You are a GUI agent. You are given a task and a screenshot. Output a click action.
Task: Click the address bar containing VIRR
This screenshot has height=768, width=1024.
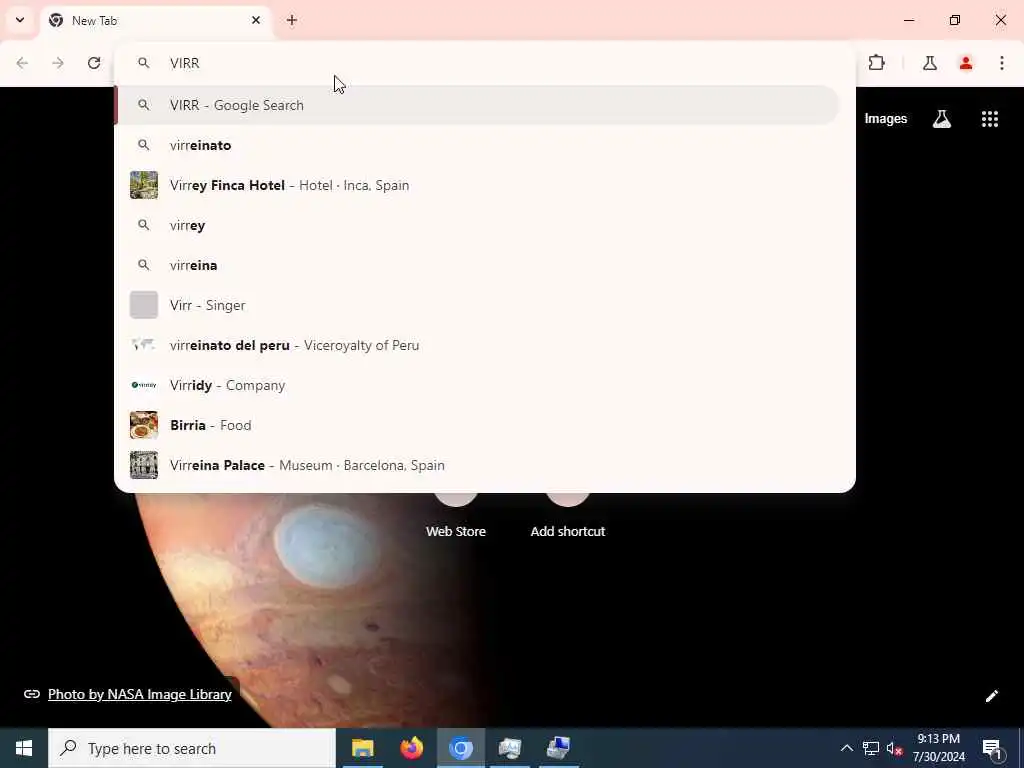pyautogui.click(x=485, y=63)
